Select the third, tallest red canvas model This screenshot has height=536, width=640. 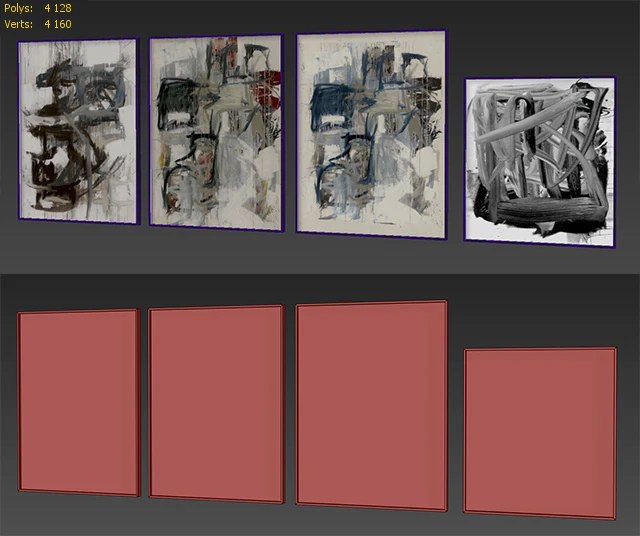[x=372, y=406]
